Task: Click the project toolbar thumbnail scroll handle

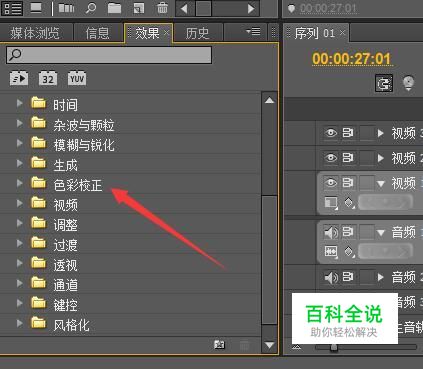Action: (203, 8)
